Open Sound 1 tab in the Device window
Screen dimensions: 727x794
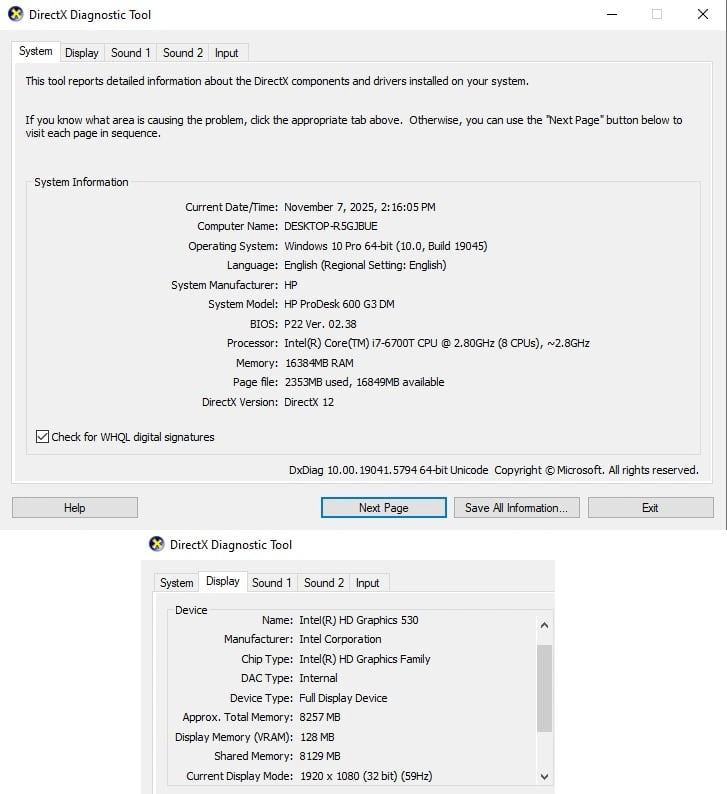pyautogui.click(x=272, y=583)
